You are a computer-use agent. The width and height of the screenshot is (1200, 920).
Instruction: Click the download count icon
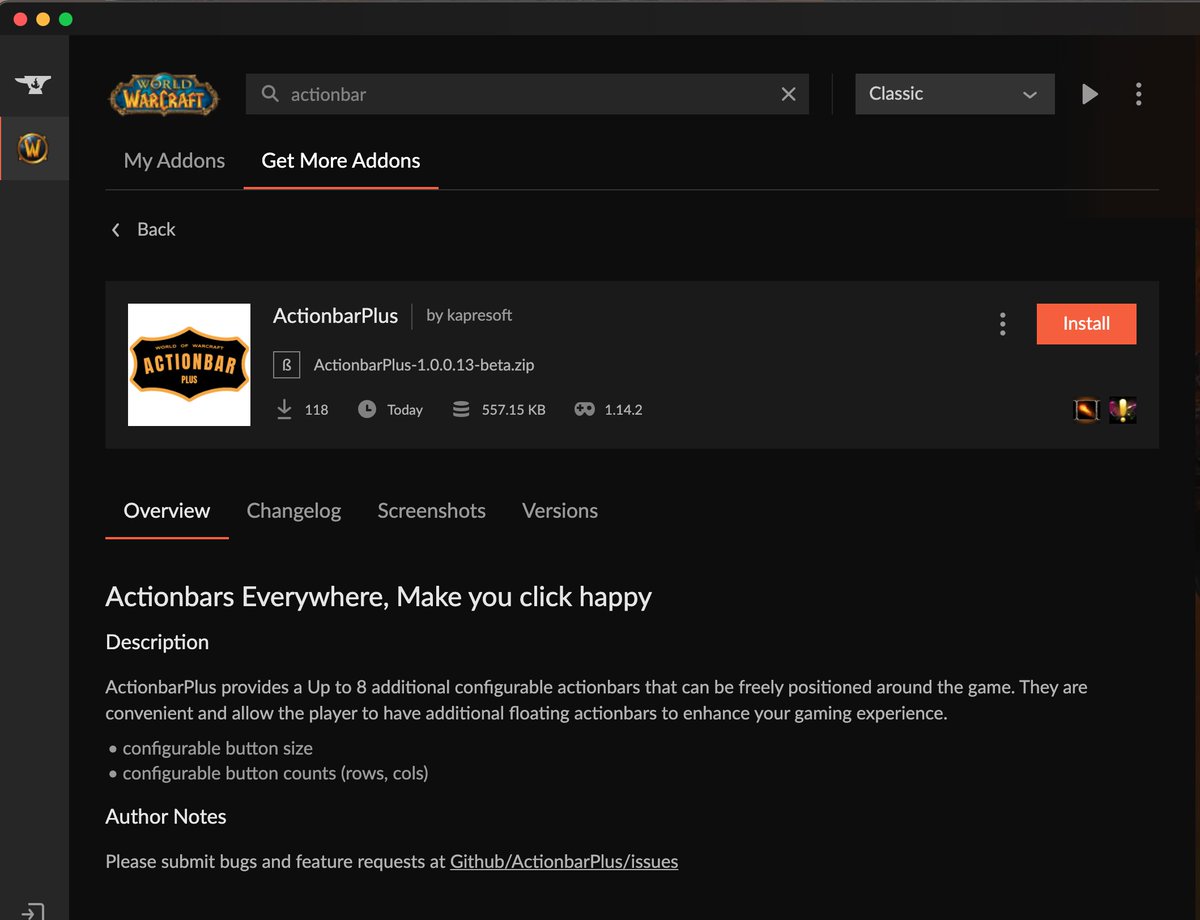click(284, 409)
